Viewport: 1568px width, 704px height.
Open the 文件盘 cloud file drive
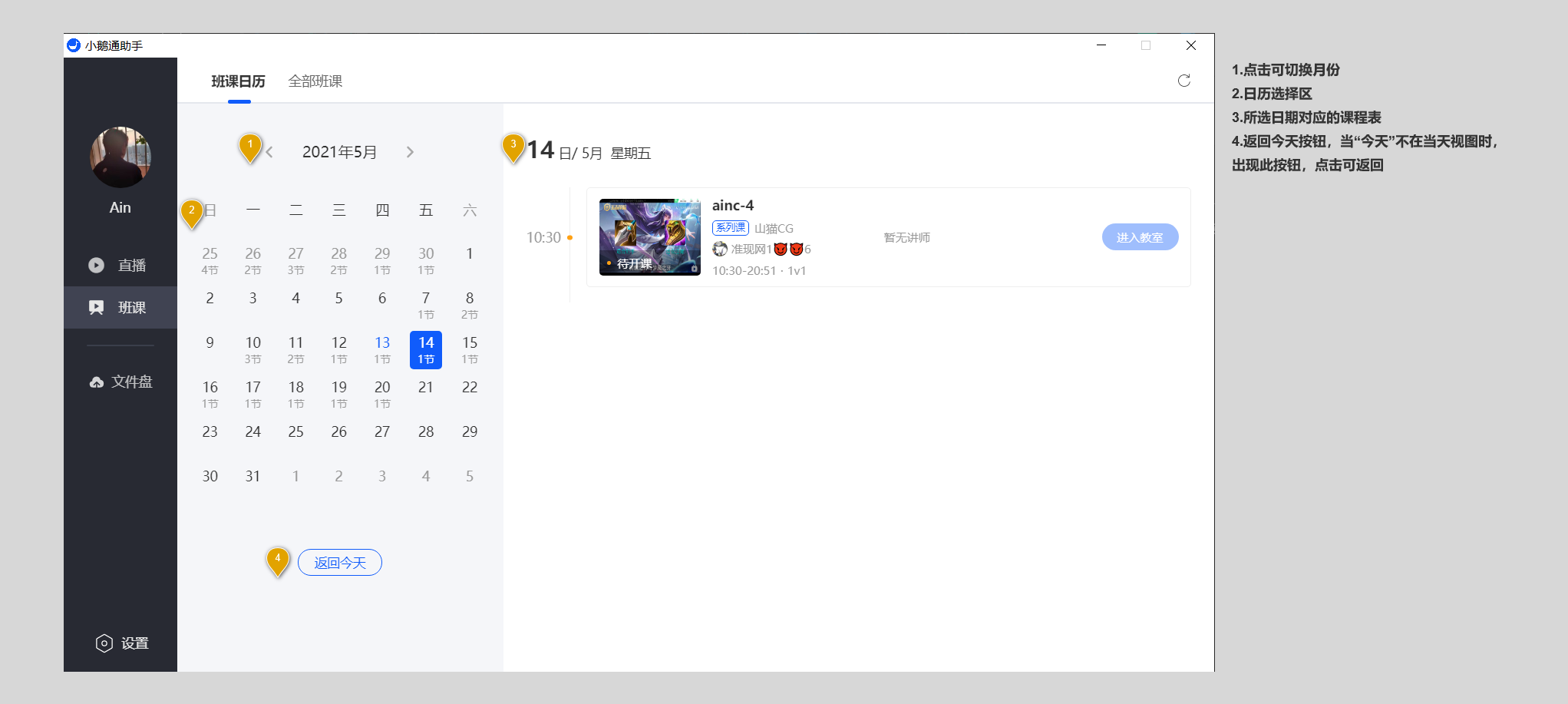120,382
